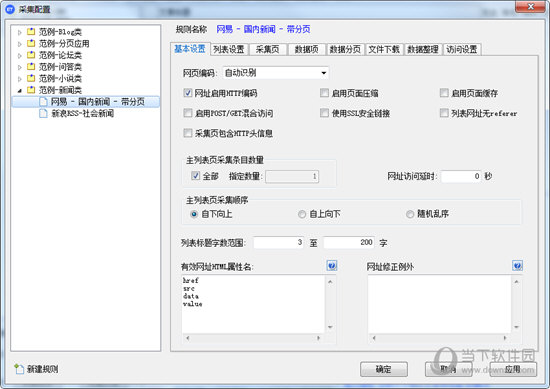This screenshot has height=389, width=550.
Task: Close the 采集配置 dialog window
Action: pos(530,7)
